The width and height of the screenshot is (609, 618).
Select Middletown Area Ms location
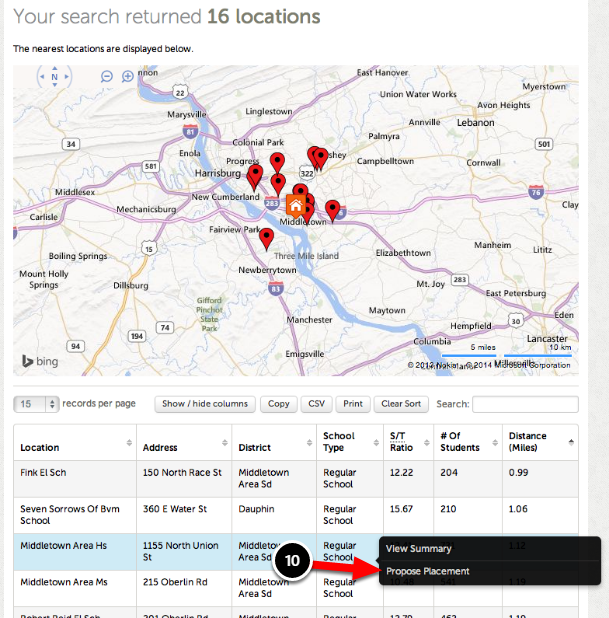(x=64, y=582)
